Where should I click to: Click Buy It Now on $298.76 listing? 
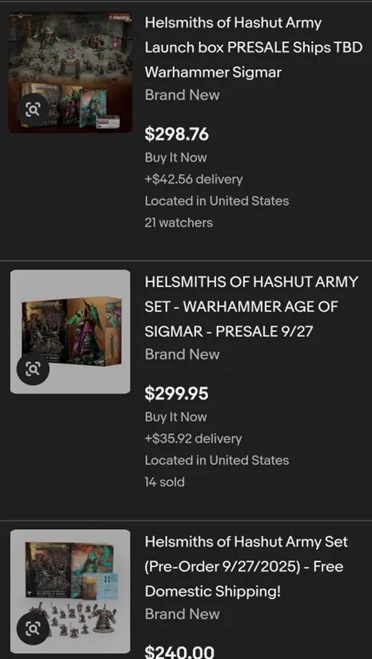176,158
